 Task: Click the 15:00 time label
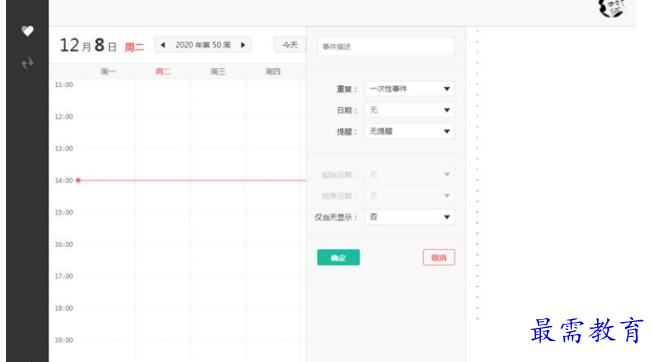[x=64, y=212]
